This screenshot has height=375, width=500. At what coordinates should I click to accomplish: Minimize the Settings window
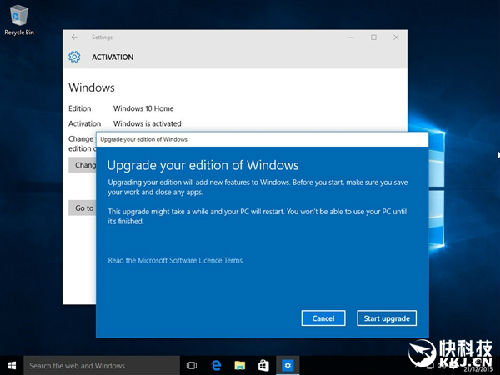(x=351, y=37)
